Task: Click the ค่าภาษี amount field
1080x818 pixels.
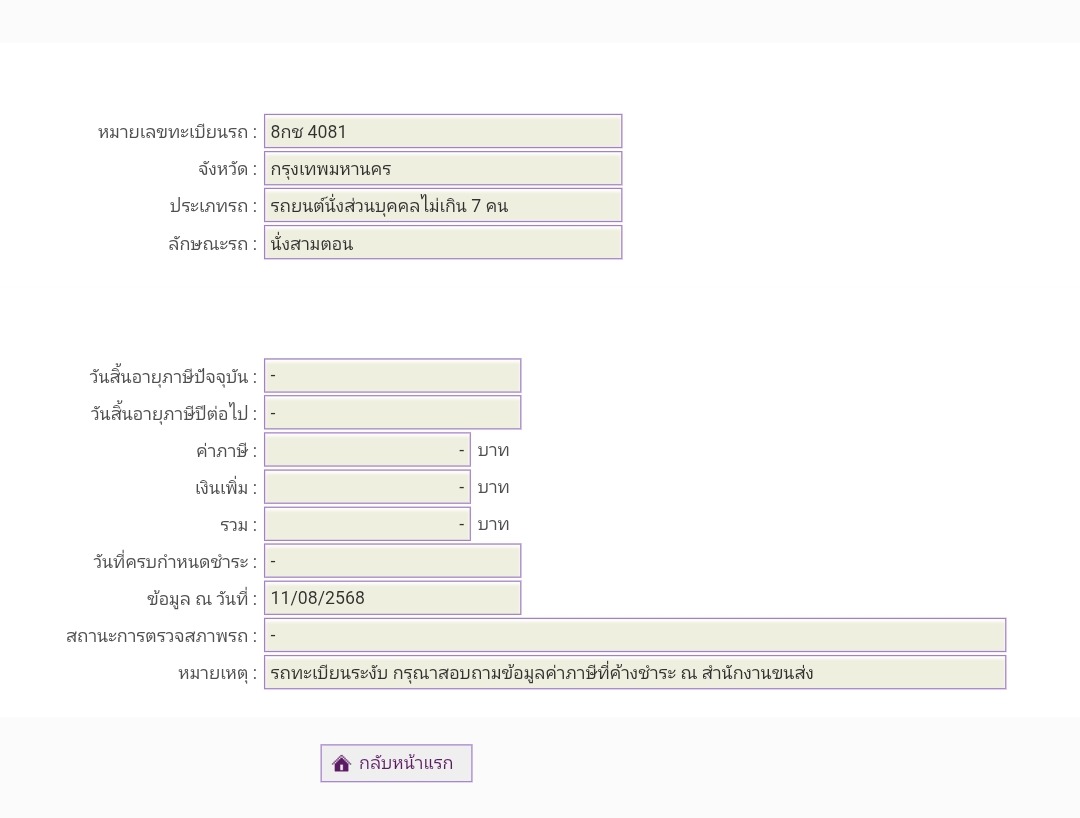Action: 367,450
